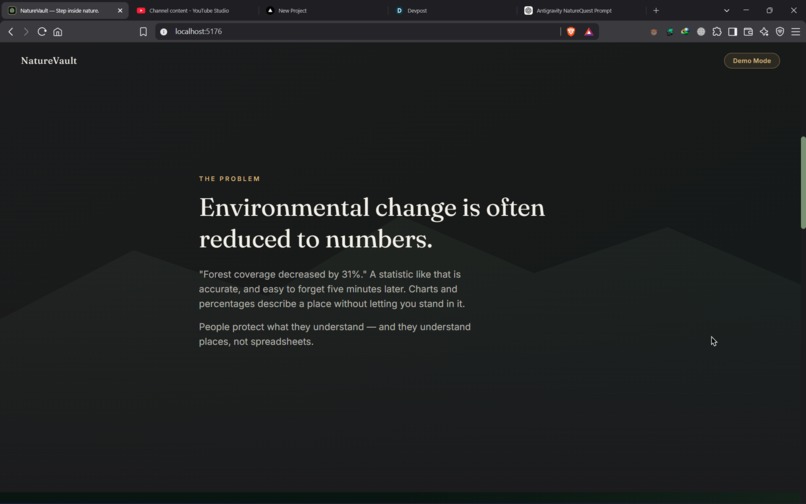
Task: Reload the localhost page
Action: coord(42,32)
